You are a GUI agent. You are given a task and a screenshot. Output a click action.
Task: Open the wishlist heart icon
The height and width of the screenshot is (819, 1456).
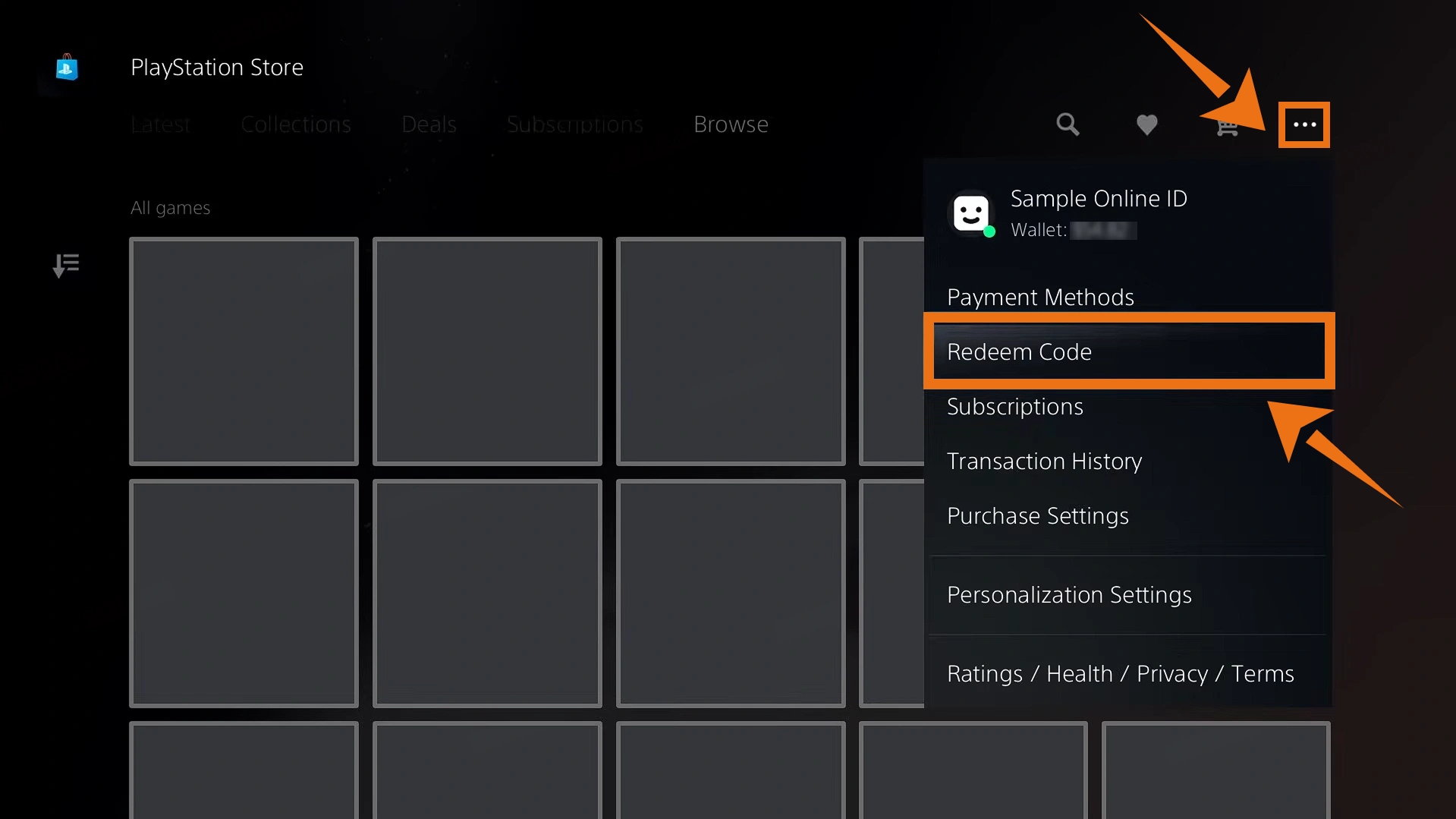(x=1146, y=124)
